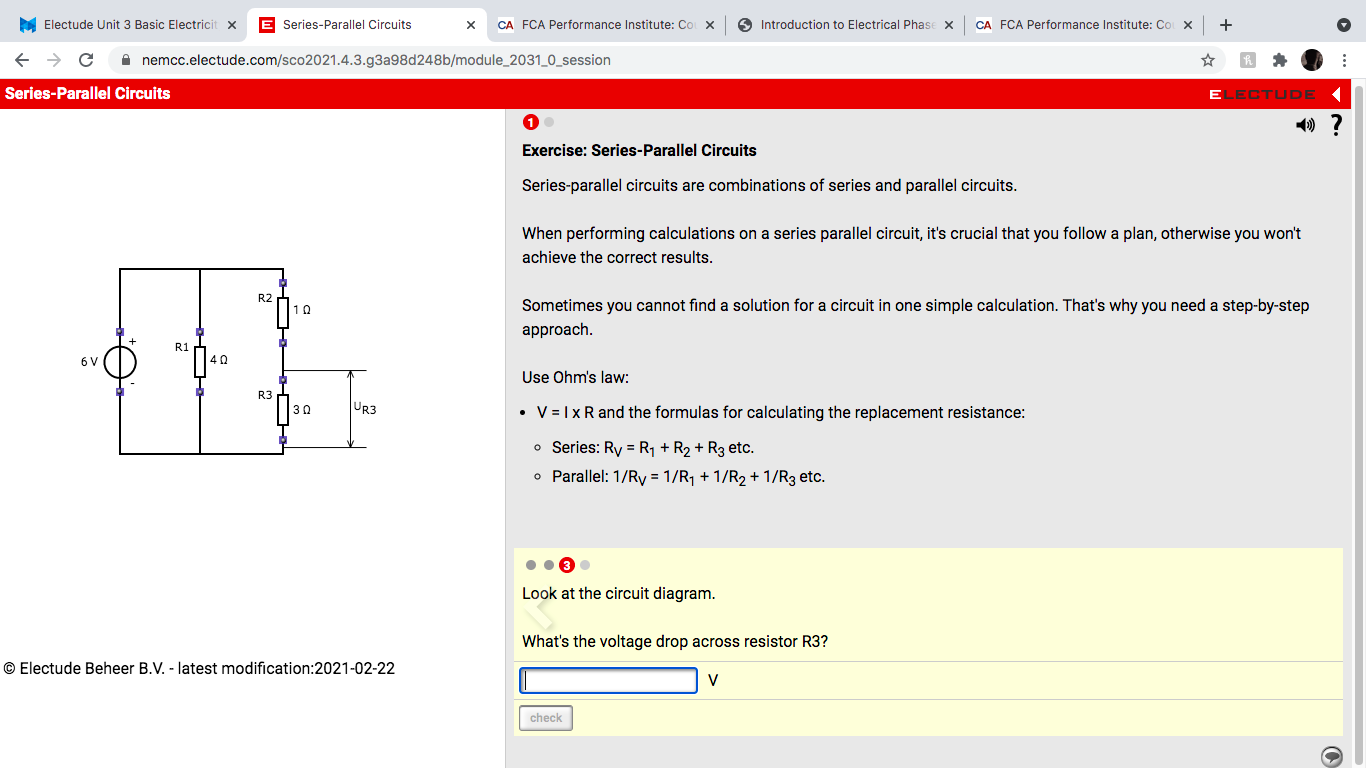Toggle audio with the speaker icon
This screenshot has width=1366, height=768.
[x=1305, y=125]
